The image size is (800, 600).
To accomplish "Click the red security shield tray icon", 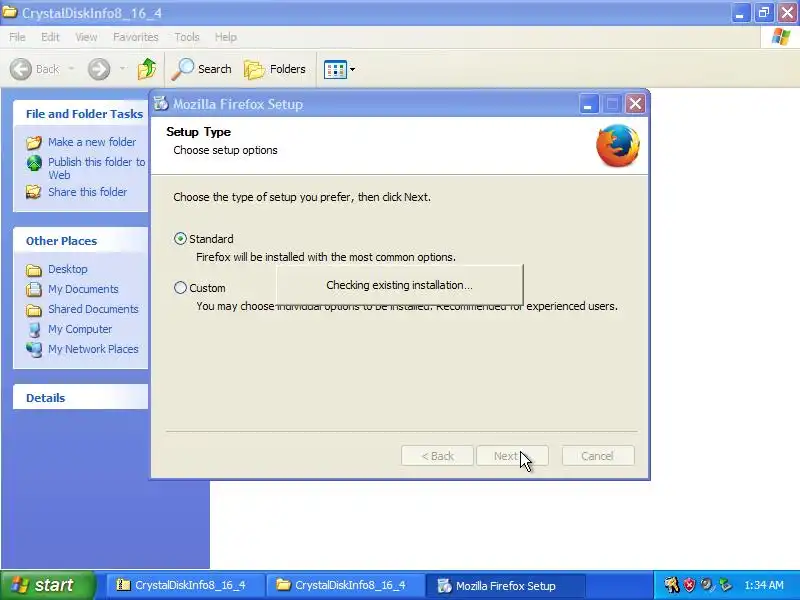I will tap(689, 585).
